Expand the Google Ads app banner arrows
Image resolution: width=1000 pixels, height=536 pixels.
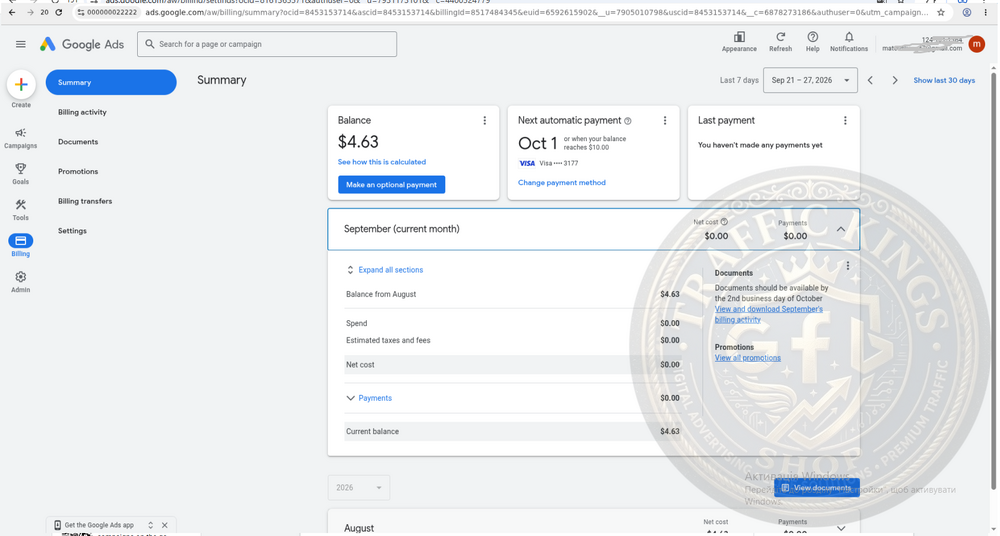(x=151, y=525)
